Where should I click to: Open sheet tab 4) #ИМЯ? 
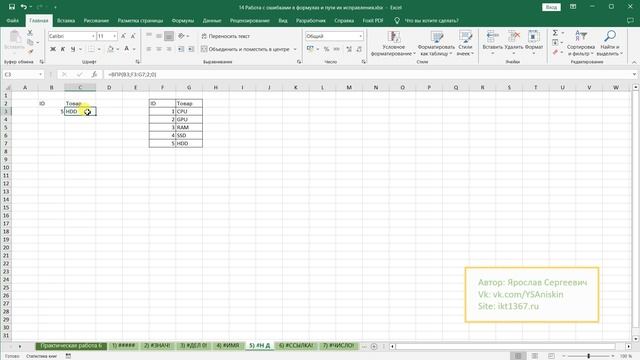[x=227, y=346]
